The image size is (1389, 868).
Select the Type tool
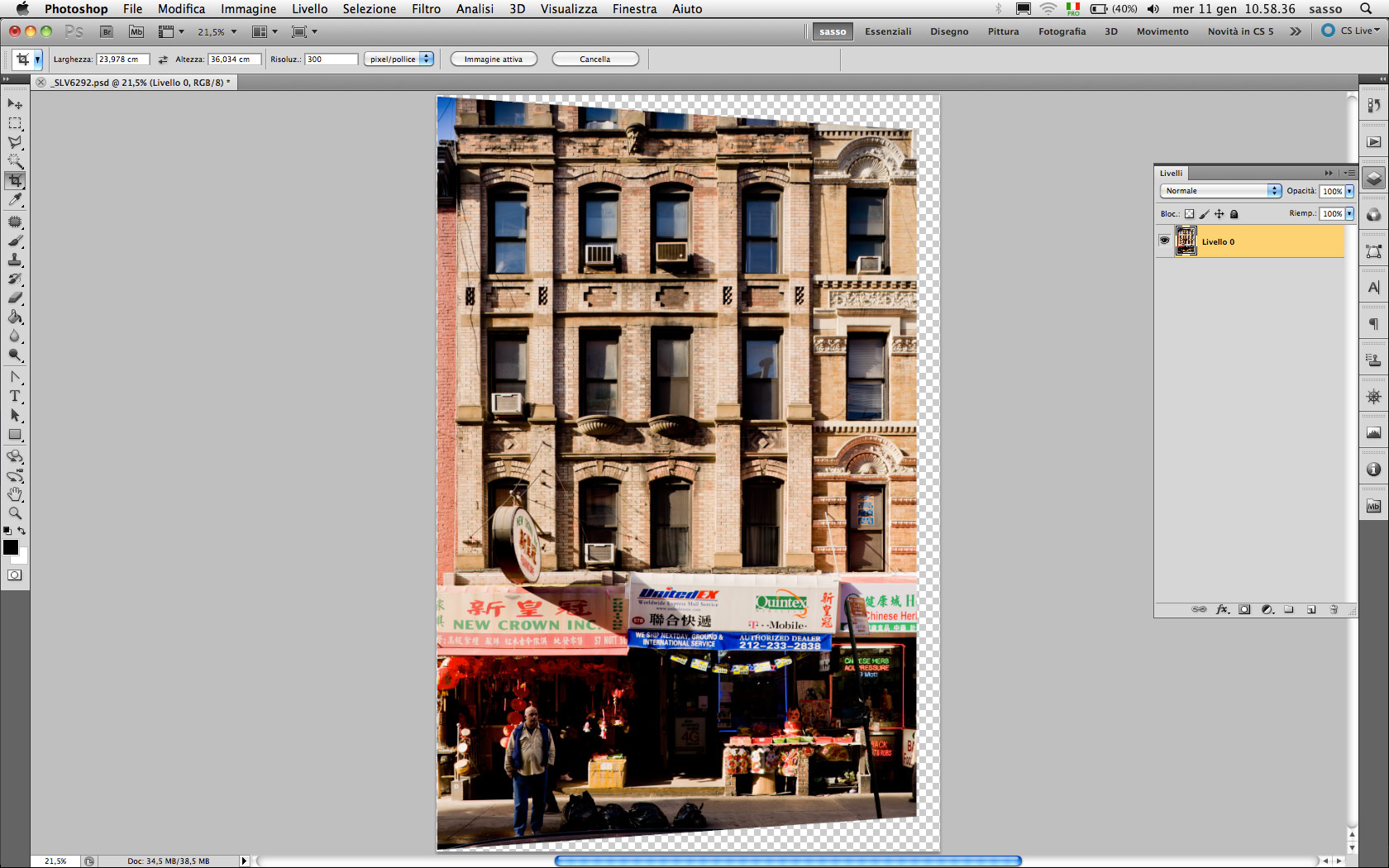pos(15,396)
